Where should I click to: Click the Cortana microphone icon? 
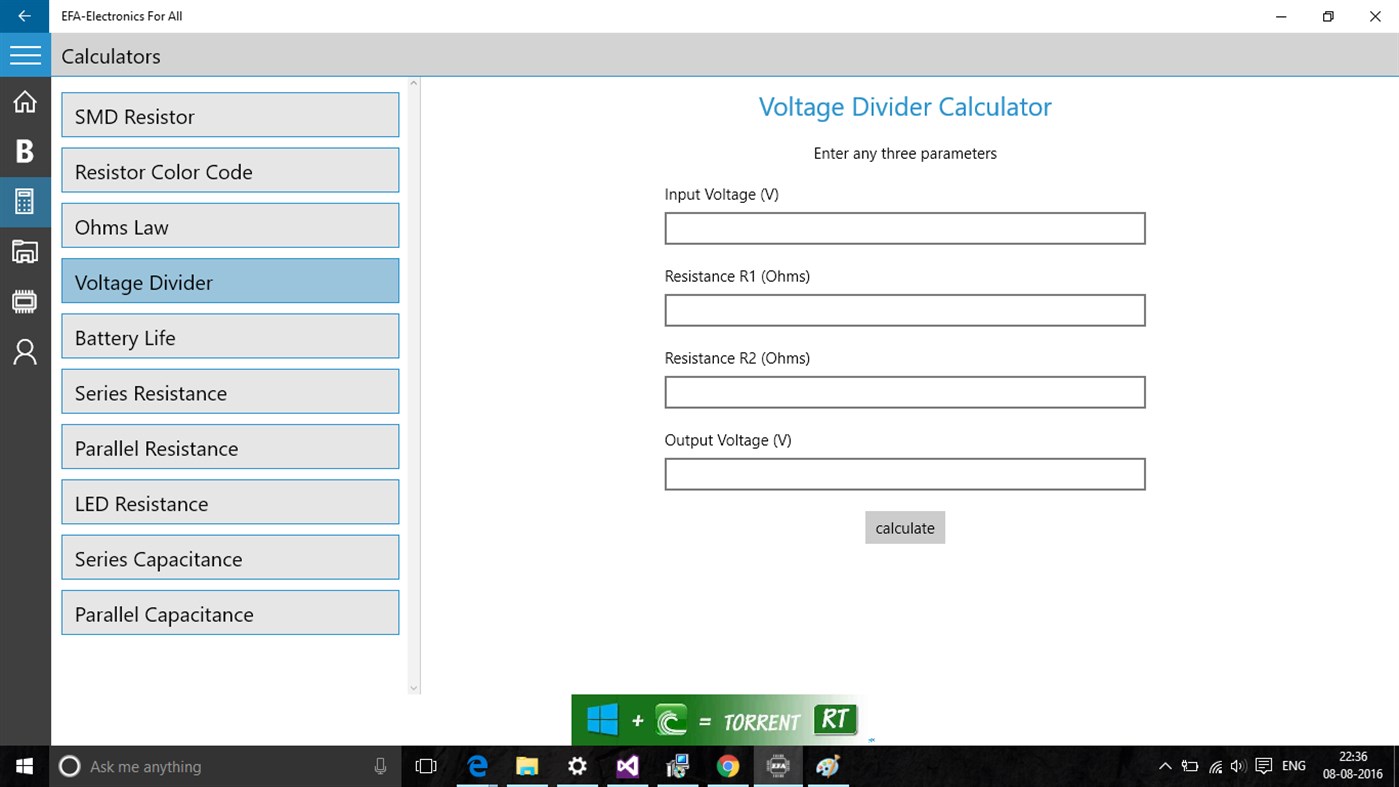[x=380, y=766]
